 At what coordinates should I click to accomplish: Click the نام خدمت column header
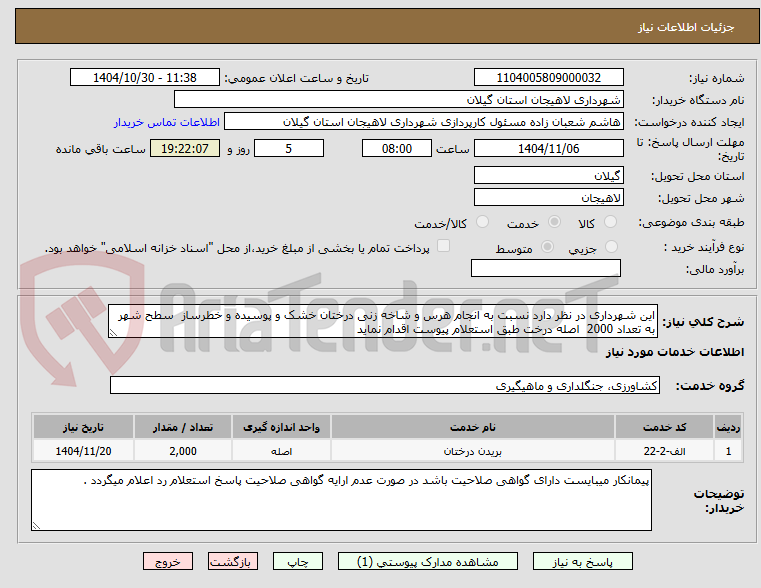[473, 427]
